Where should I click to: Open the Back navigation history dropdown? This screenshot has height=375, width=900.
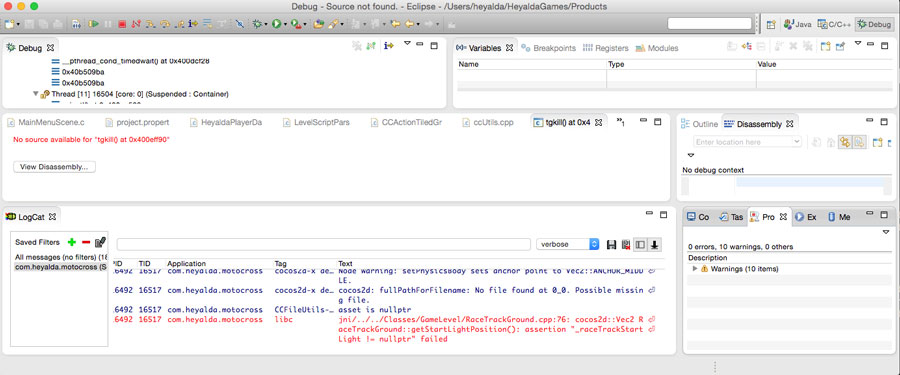coord(418,25)
